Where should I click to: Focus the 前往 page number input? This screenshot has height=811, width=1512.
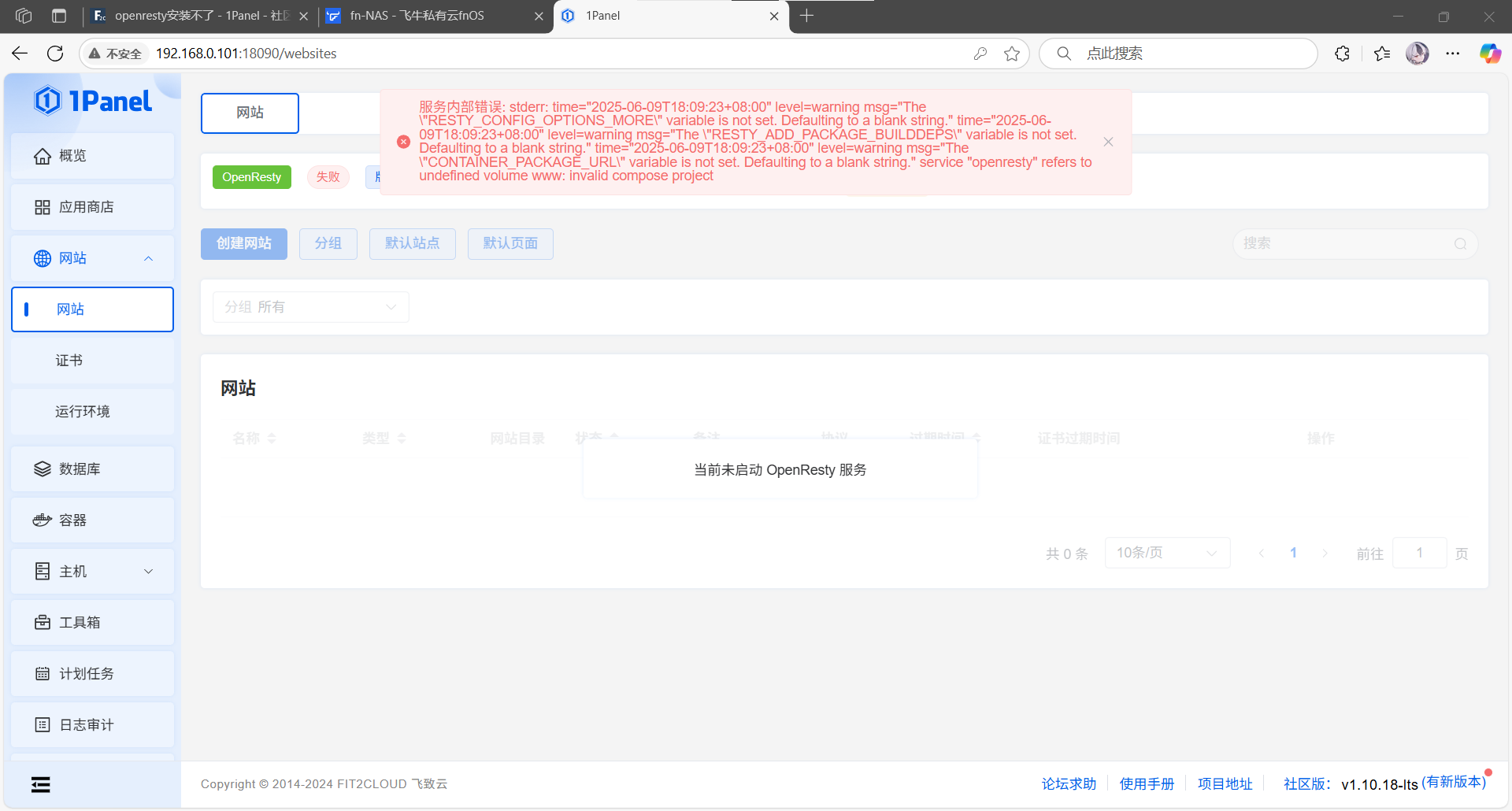[1420, 553]
